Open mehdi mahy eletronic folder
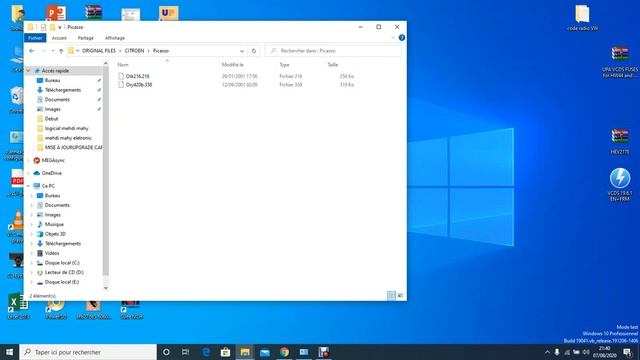The width and height of the screenshot is (640, 360). pos(68,138)
